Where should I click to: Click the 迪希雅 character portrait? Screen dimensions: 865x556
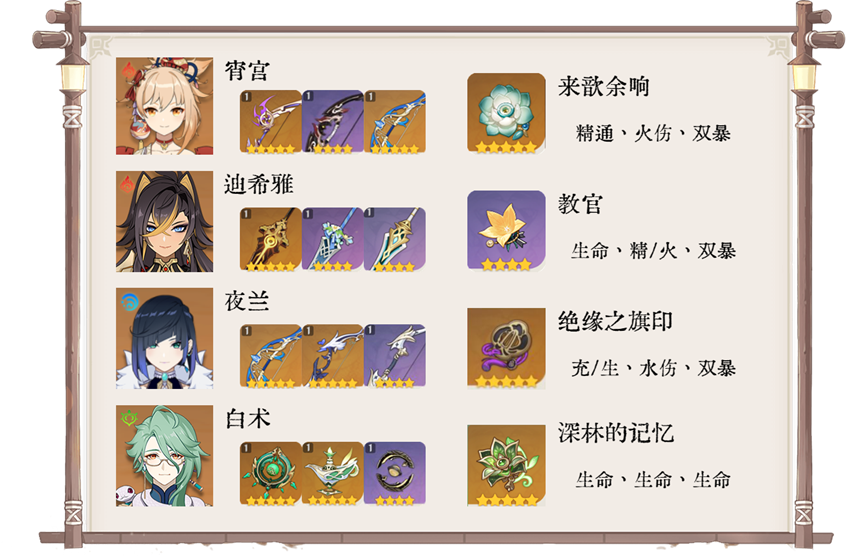164,222
